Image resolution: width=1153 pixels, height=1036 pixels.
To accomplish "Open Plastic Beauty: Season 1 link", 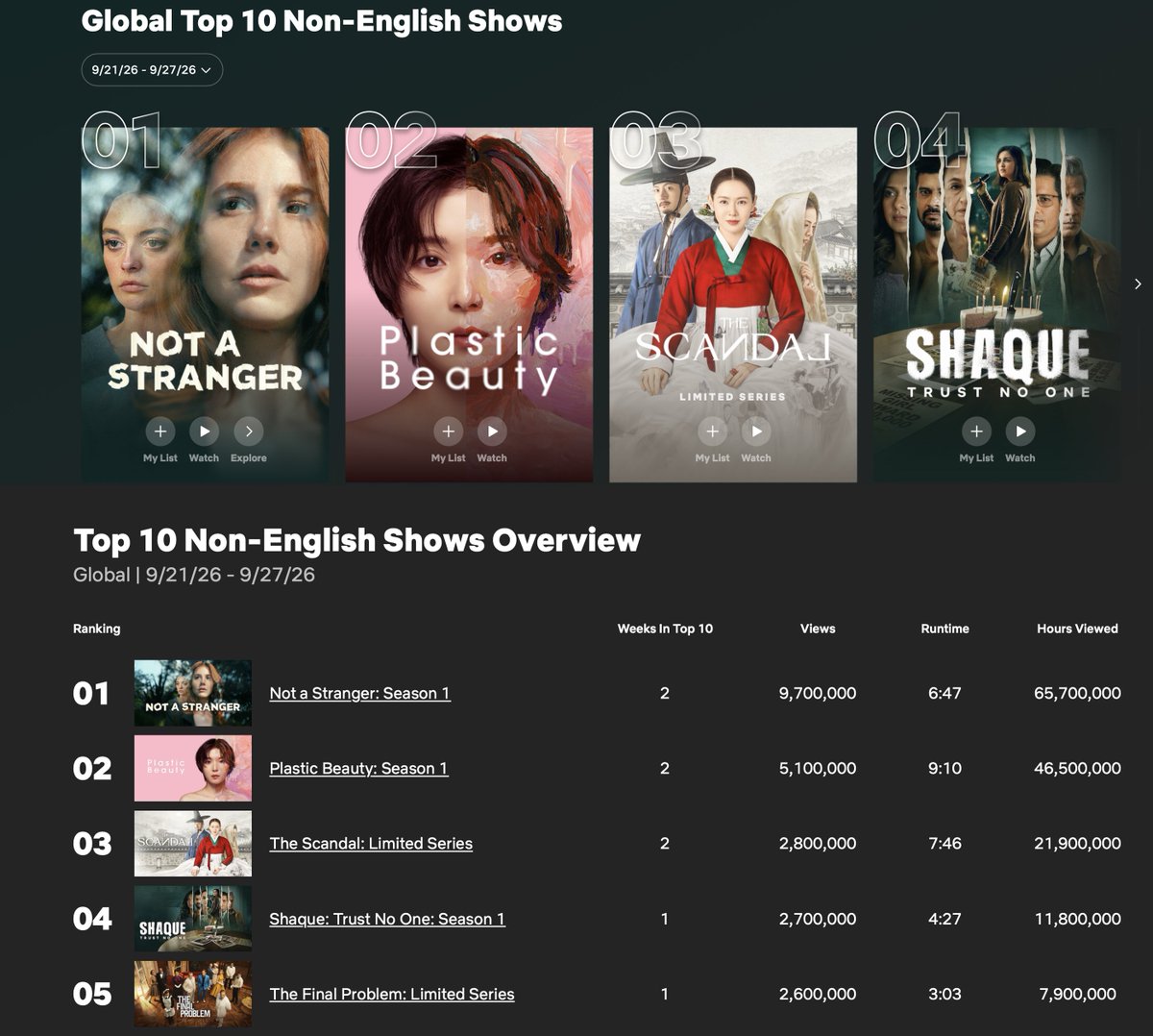I will tap(358, 768).
